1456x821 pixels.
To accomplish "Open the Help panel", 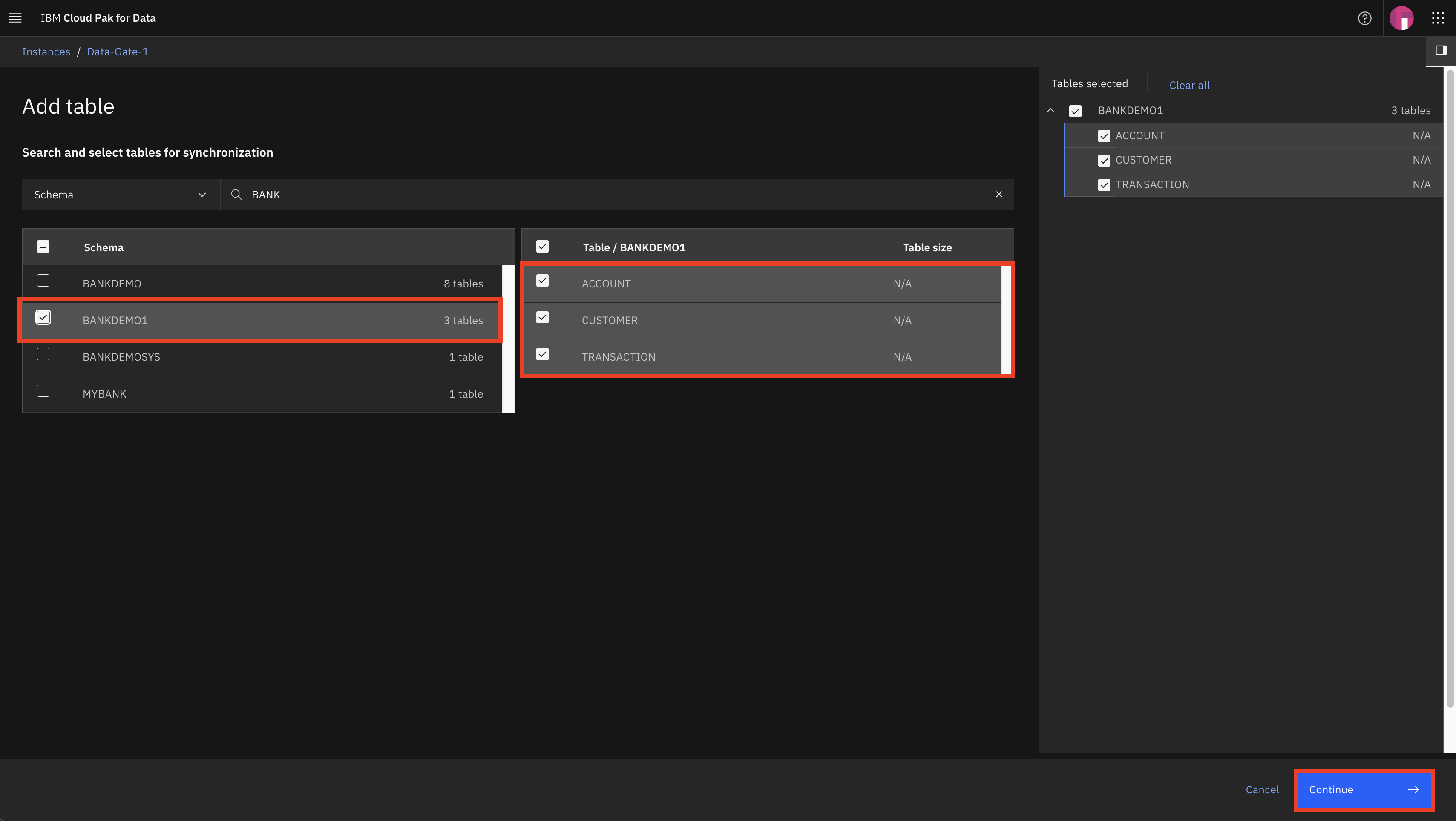I will 1364,17.
